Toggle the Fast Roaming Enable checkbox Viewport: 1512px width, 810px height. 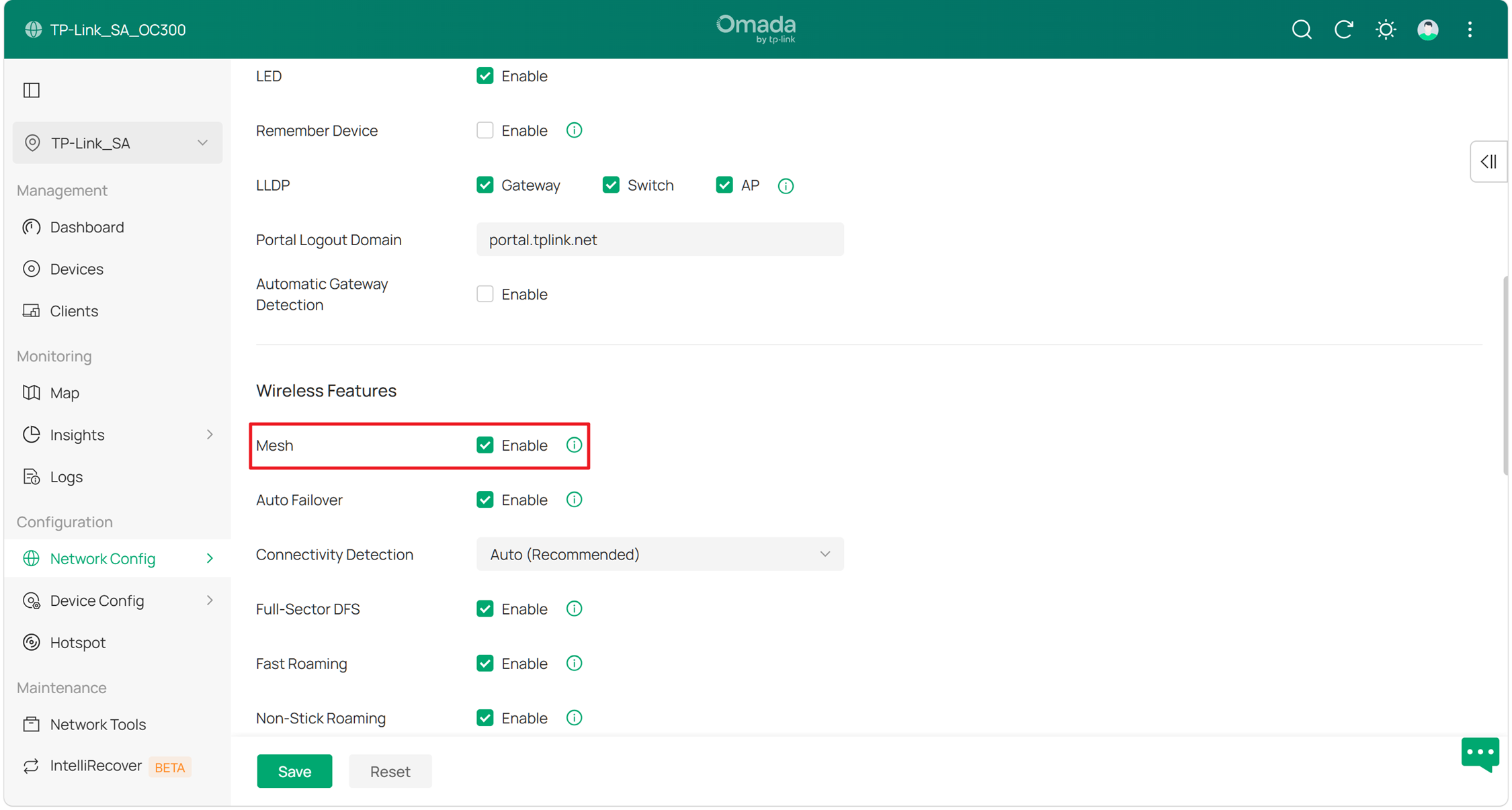[x=485, y=664]
